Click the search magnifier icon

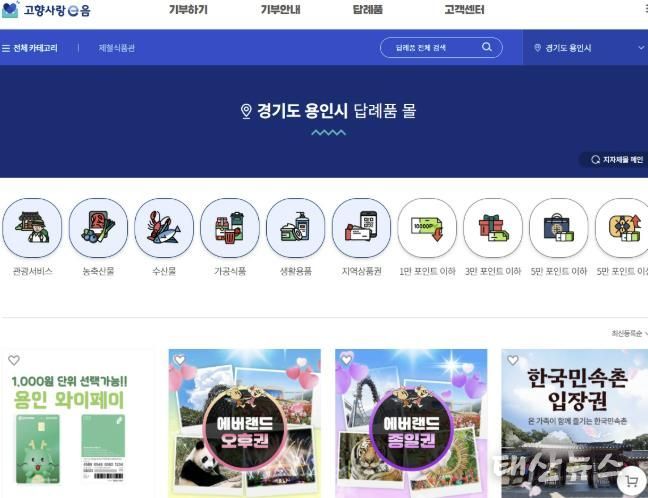(x=487, y=47)
